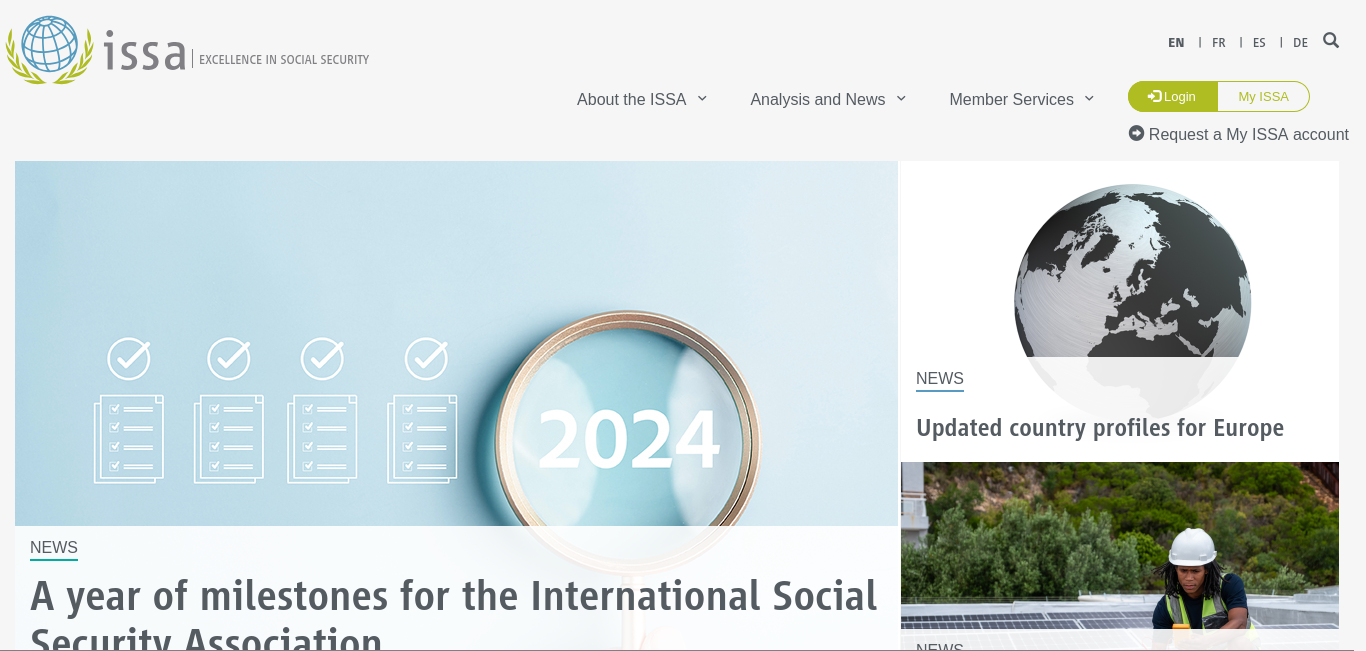Expand the Member Services chevron
The width and height of the screenshot is (1366, 651).
[x=1089, y=98]
